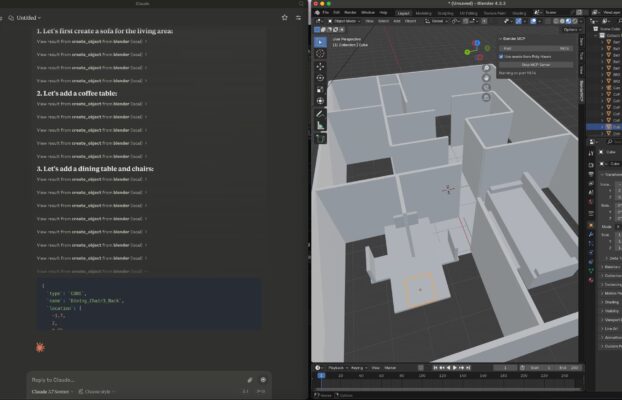Switch to the Modeling workspace tab
Image resolution: width=622 pixels, height=400 pixels.
[x=423, y=13]
